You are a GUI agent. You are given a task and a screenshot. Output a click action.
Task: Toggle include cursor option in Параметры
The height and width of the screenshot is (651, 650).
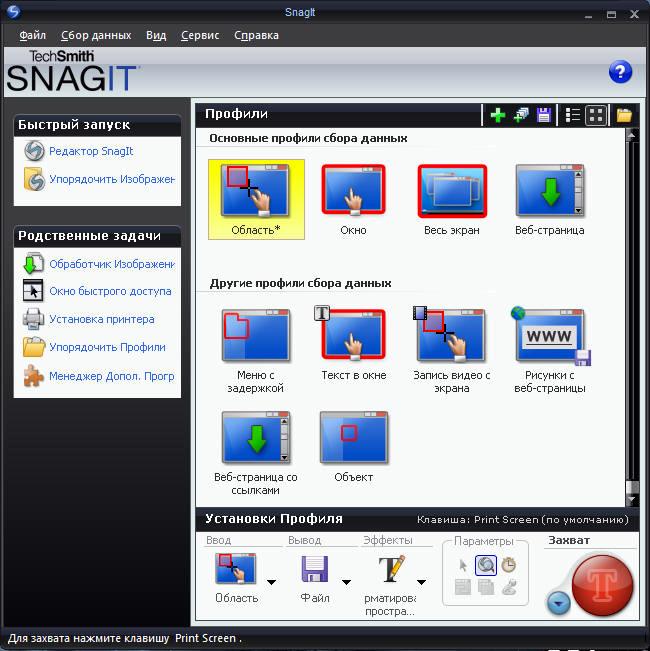(463, 565)
